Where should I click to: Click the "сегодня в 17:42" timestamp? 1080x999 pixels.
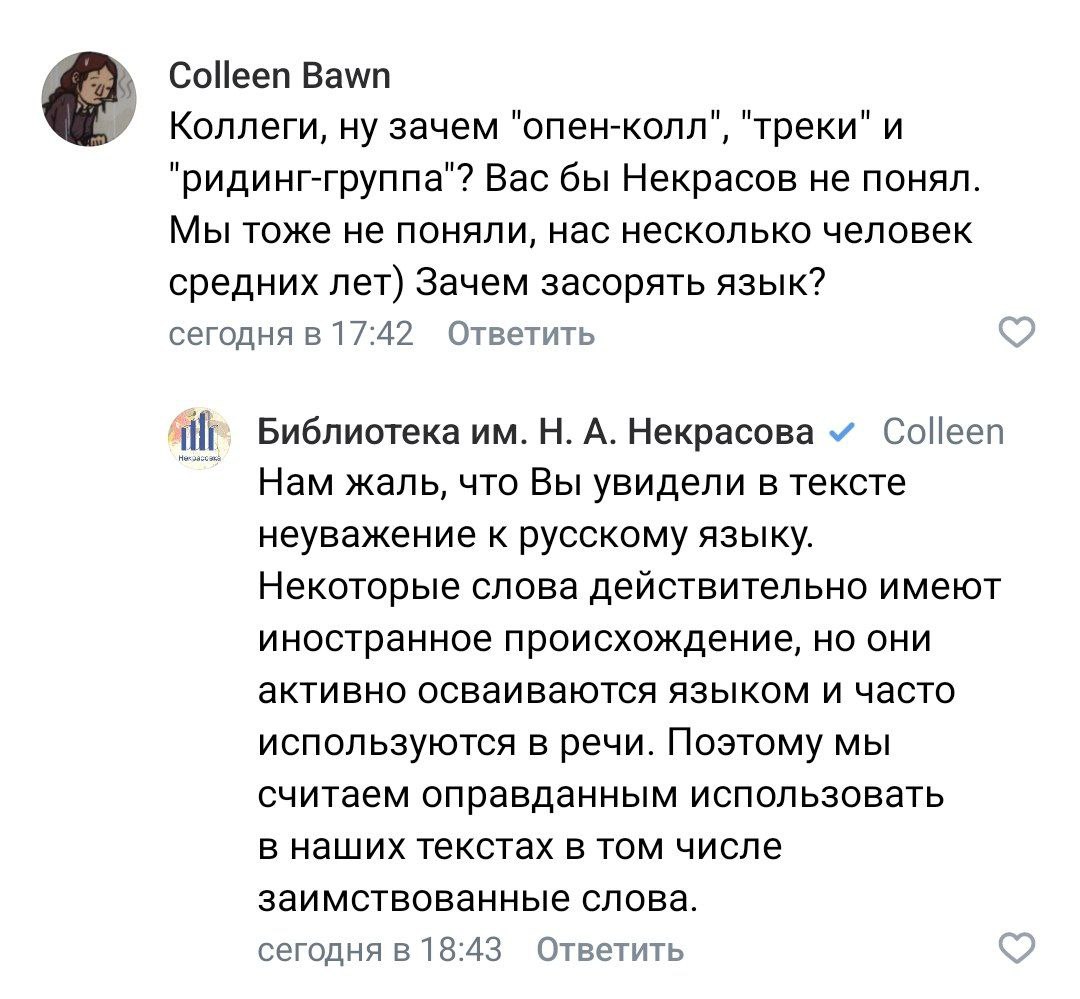pos(289,333)
